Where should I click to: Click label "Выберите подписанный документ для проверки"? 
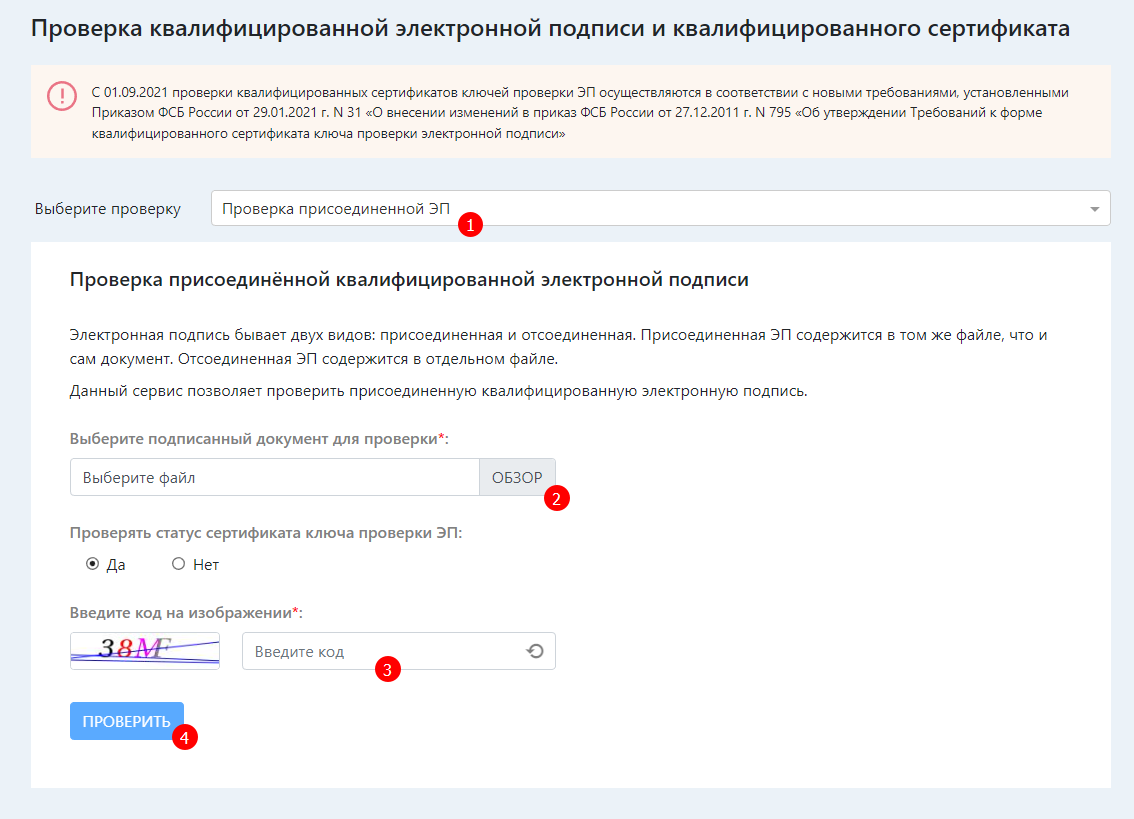click(259, 438)
